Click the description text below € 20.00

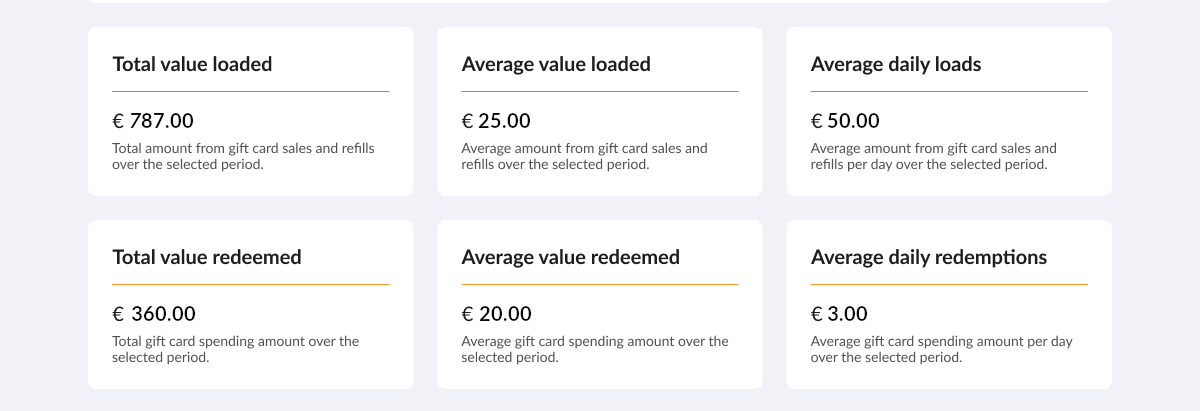595,349
